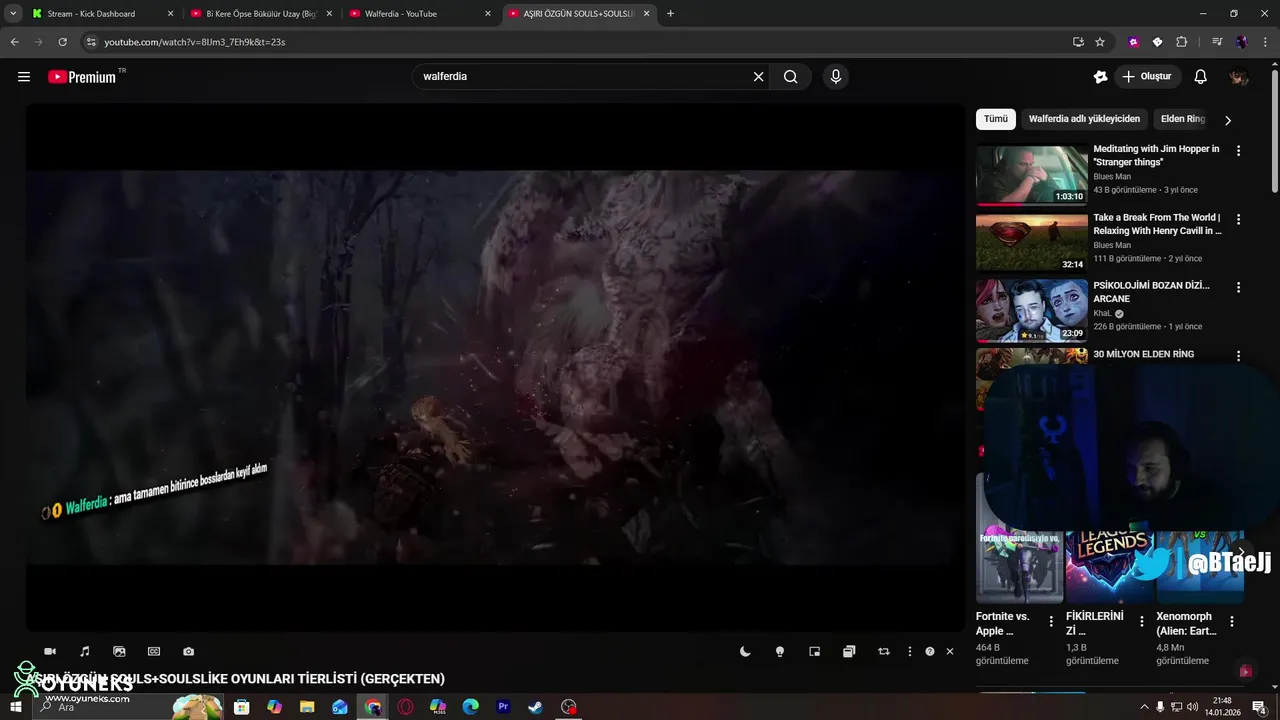Open Meditating with Jim Hopper thumbnail
The width and height of the screenshot is (1280, 720).
click(1032, 176)
